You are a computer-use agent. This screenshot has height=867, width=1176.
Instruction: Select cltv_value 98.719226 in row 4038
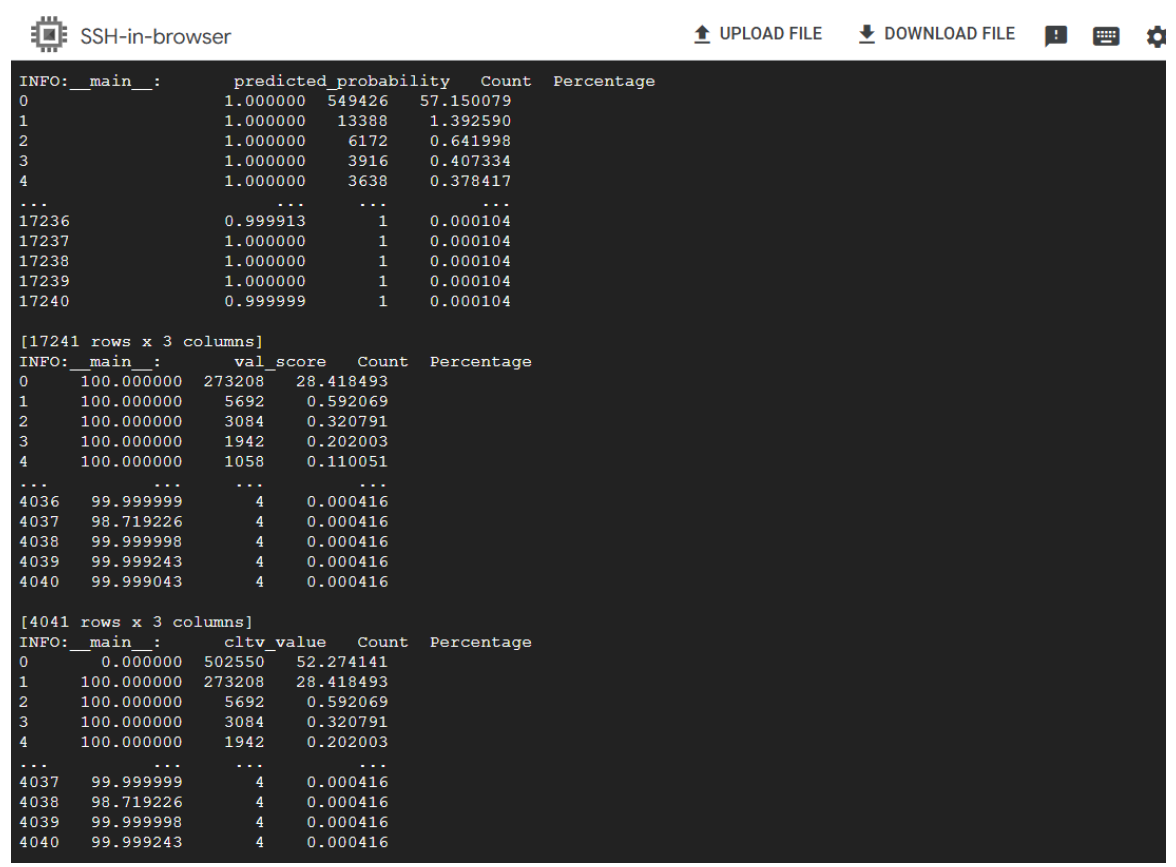coord(136,802)
